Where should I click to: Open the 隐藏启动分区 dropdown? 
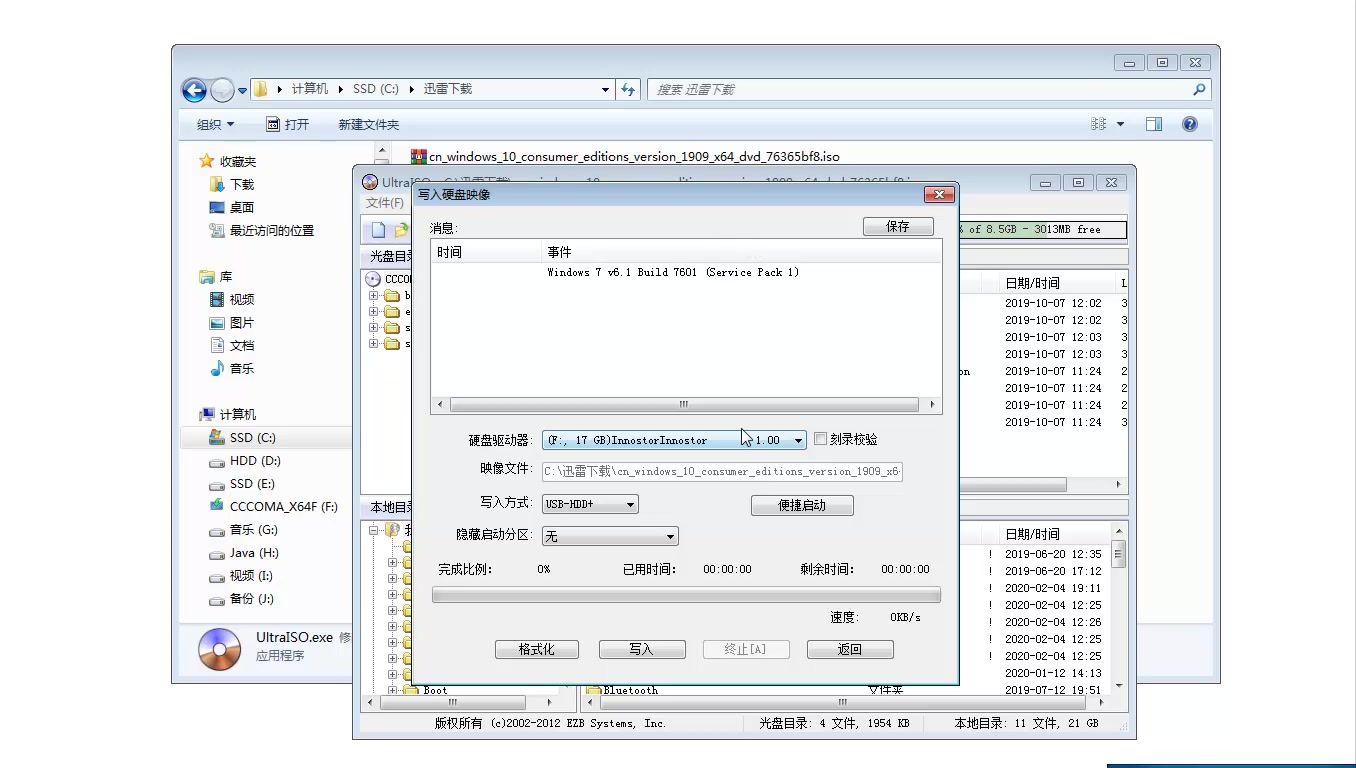[610, 537]
